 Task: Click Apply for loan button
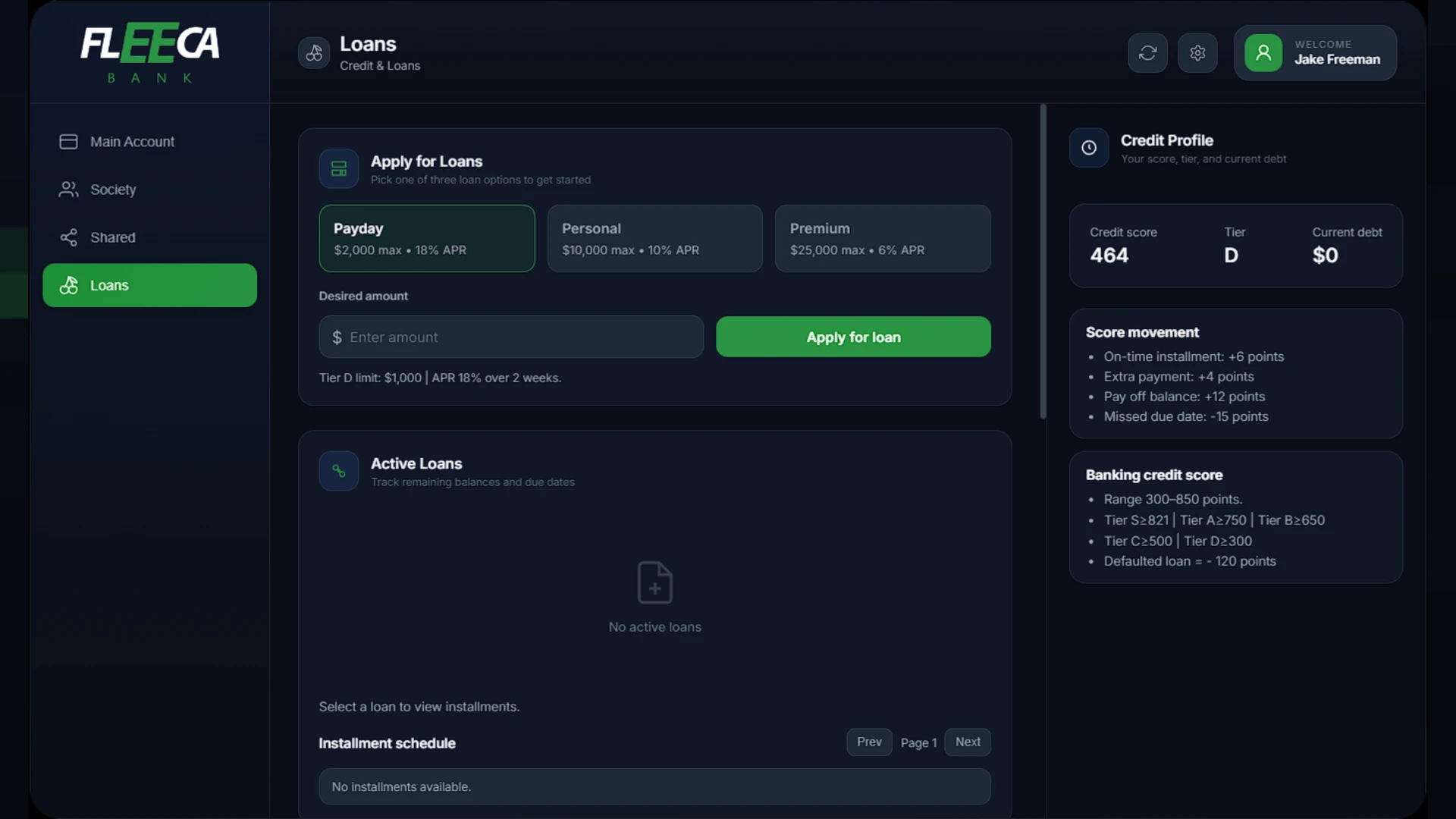853,337
